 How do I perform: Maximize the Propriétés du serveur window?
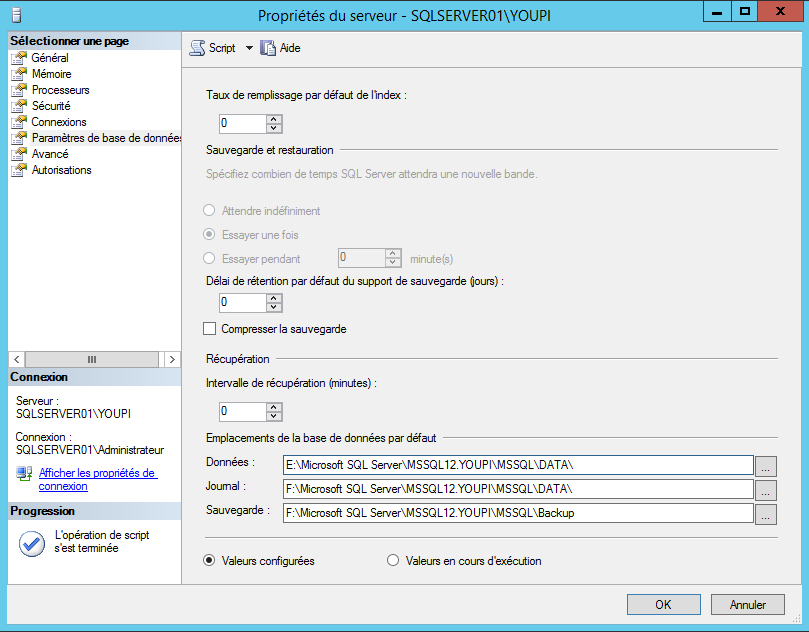tap(745, 12)
